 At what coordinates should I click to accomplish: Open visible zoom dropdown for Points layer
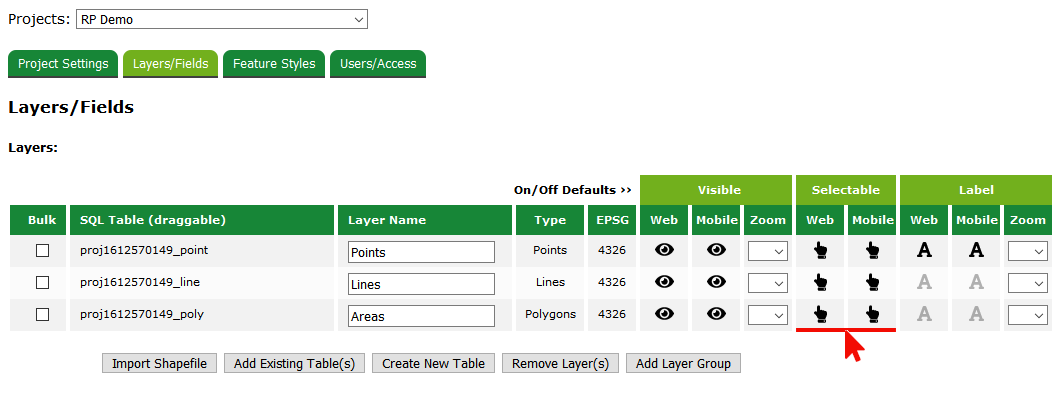click(767, 252)
